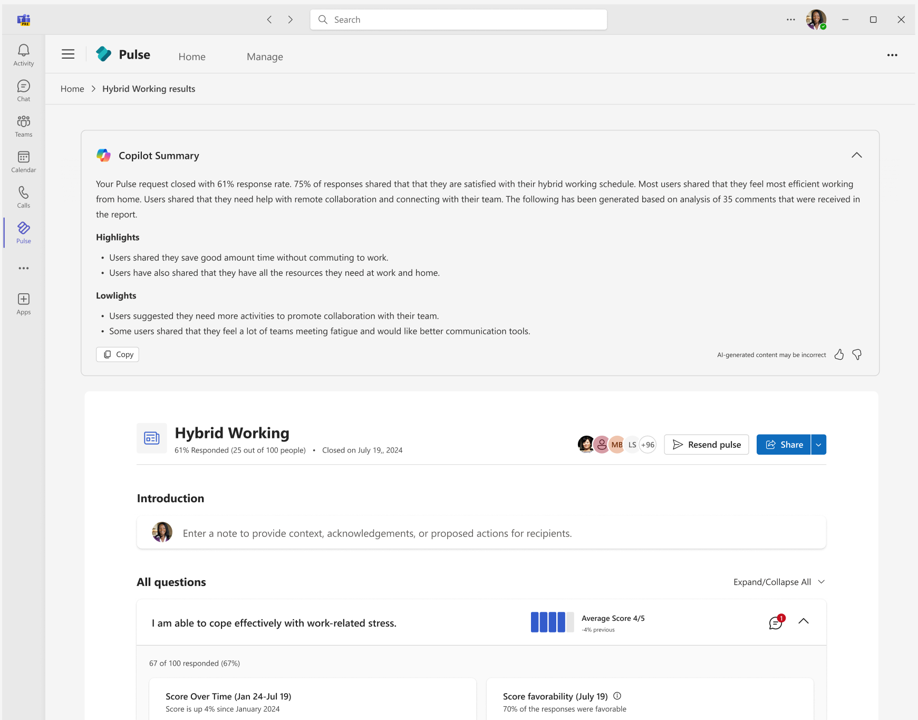Click the info icon beside Score favorability
Image resolution: width=918 pixels, height=720 pixels.
[x=618, y=696]
